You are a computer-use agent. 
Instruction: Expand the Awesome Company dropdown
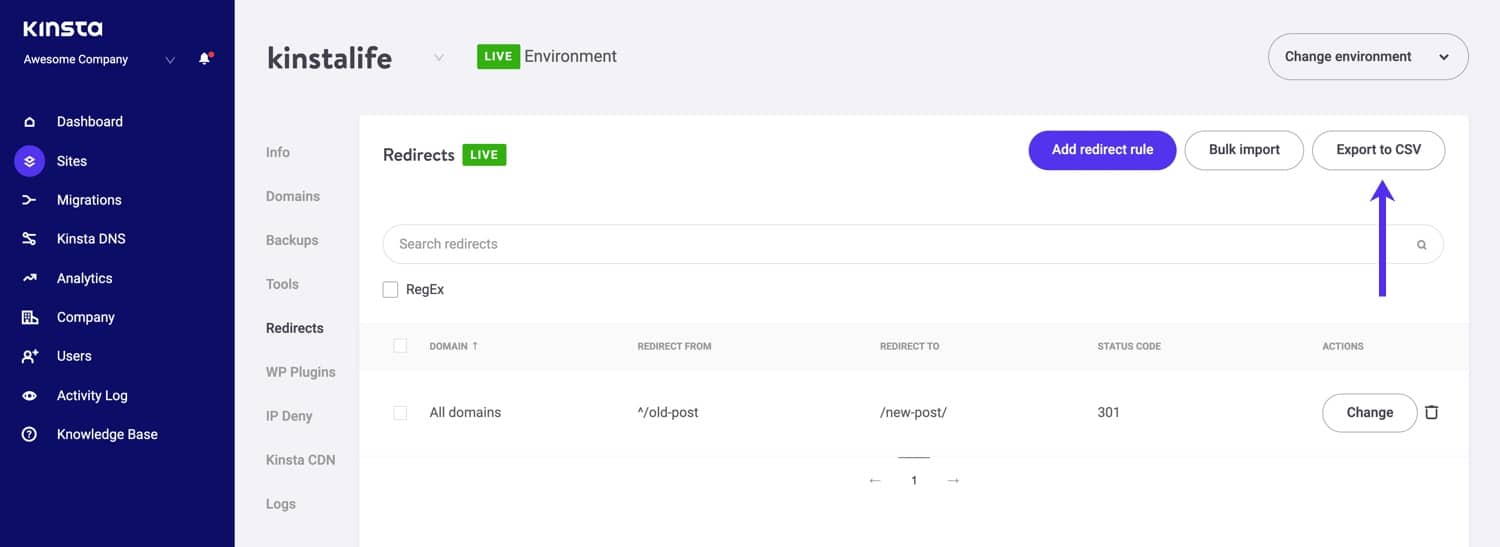tap(170, 60)
